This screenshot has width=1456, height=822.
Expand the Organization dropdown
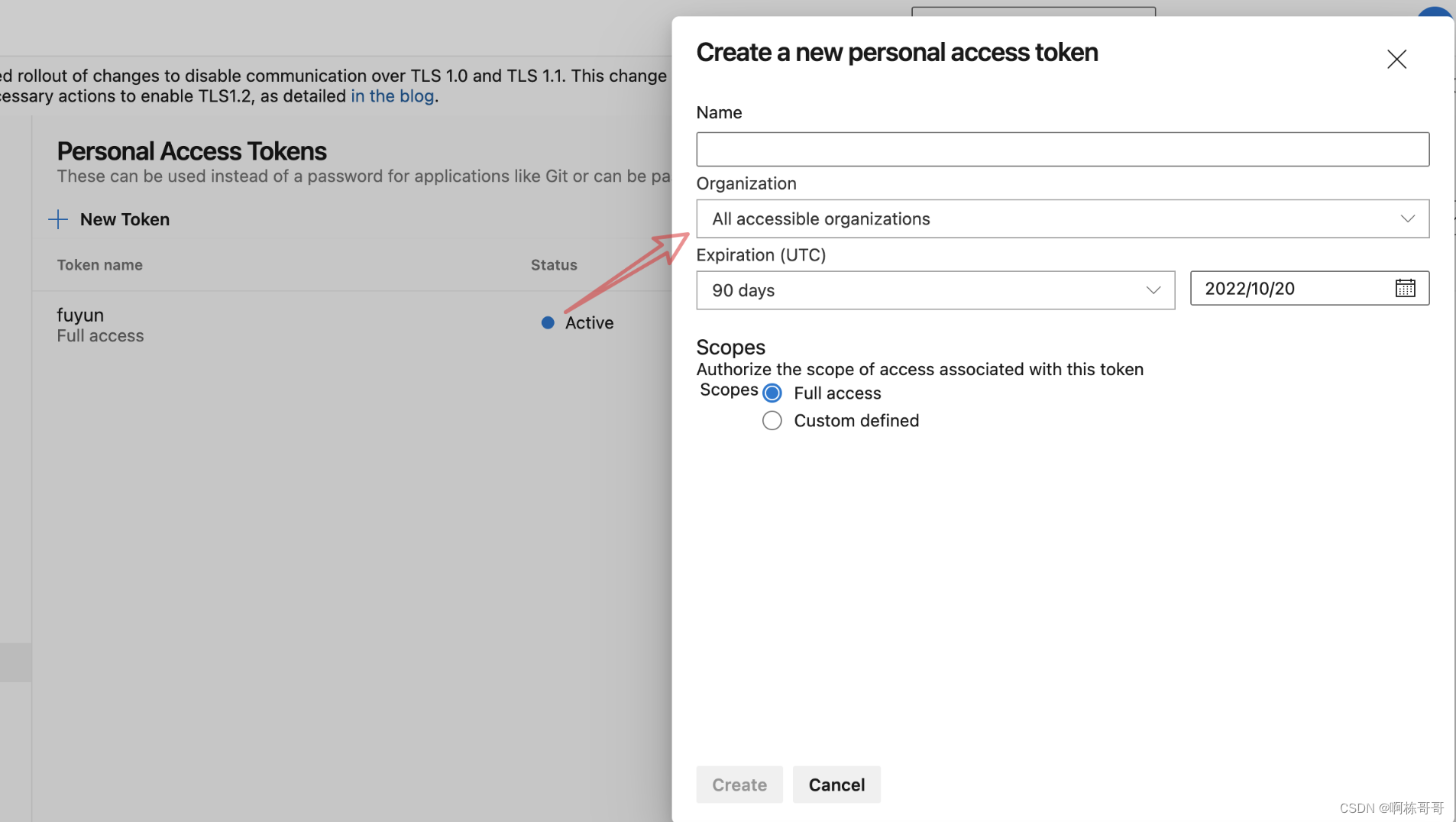tap(1063, 218)
